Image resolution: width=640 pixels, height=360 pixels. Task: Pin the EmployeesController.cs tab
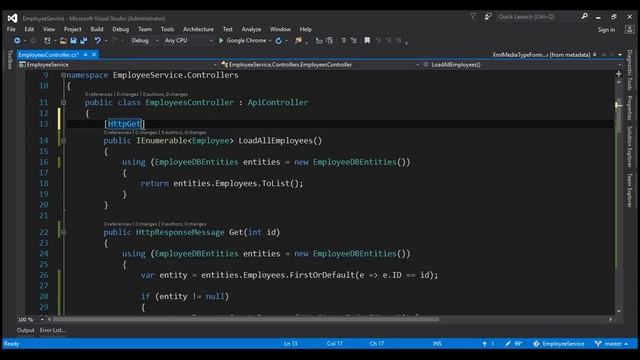86,55
